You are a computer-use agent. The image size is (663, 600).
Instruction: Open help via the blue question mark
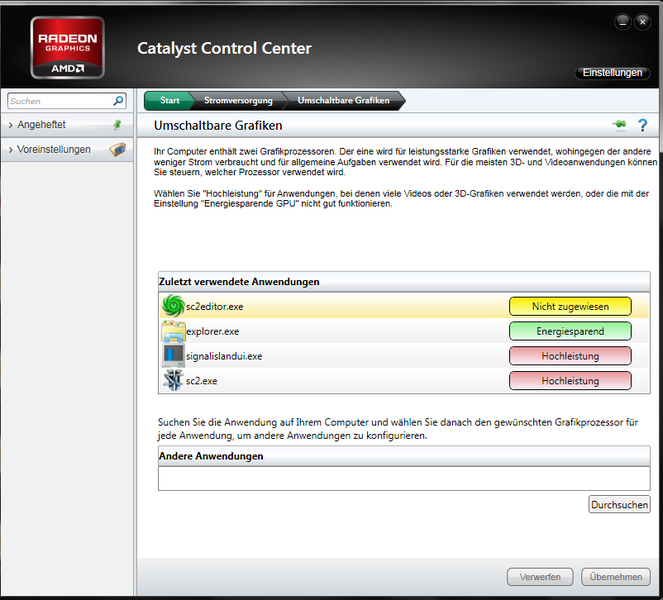tap(642, 125)
